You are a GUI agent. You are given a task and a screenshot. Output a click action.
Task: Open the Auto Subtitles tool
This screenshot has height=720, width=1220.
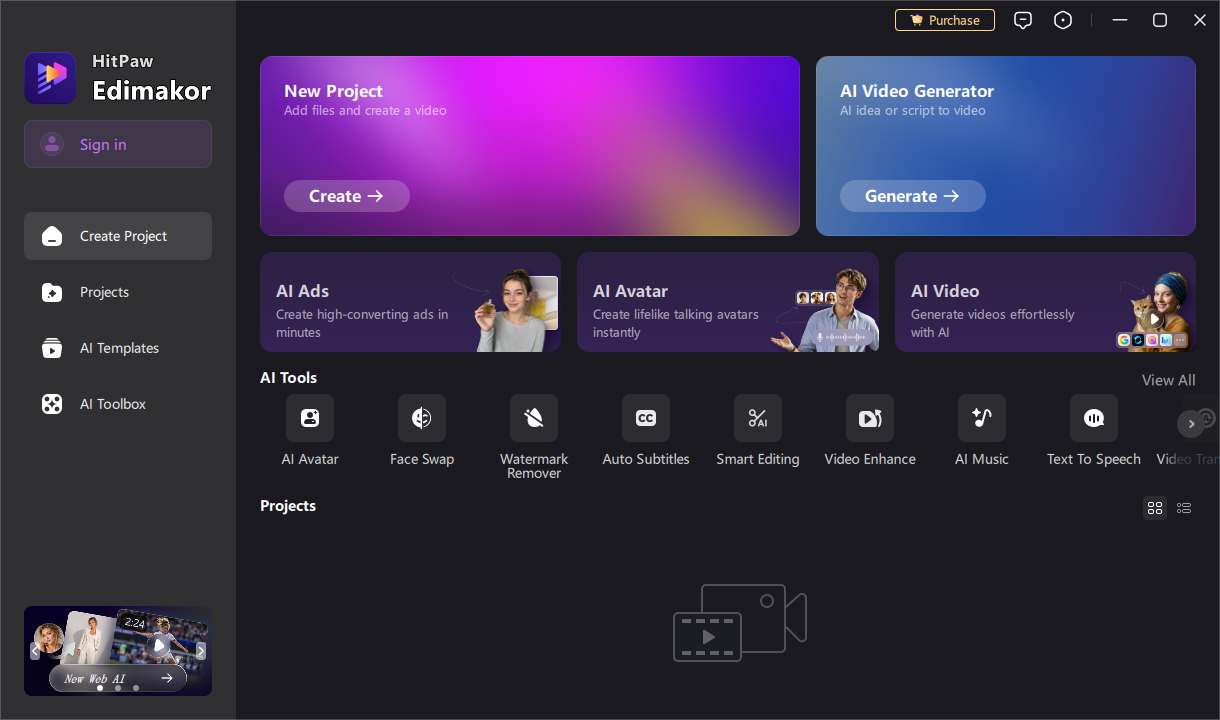click(x=646, y=418)
